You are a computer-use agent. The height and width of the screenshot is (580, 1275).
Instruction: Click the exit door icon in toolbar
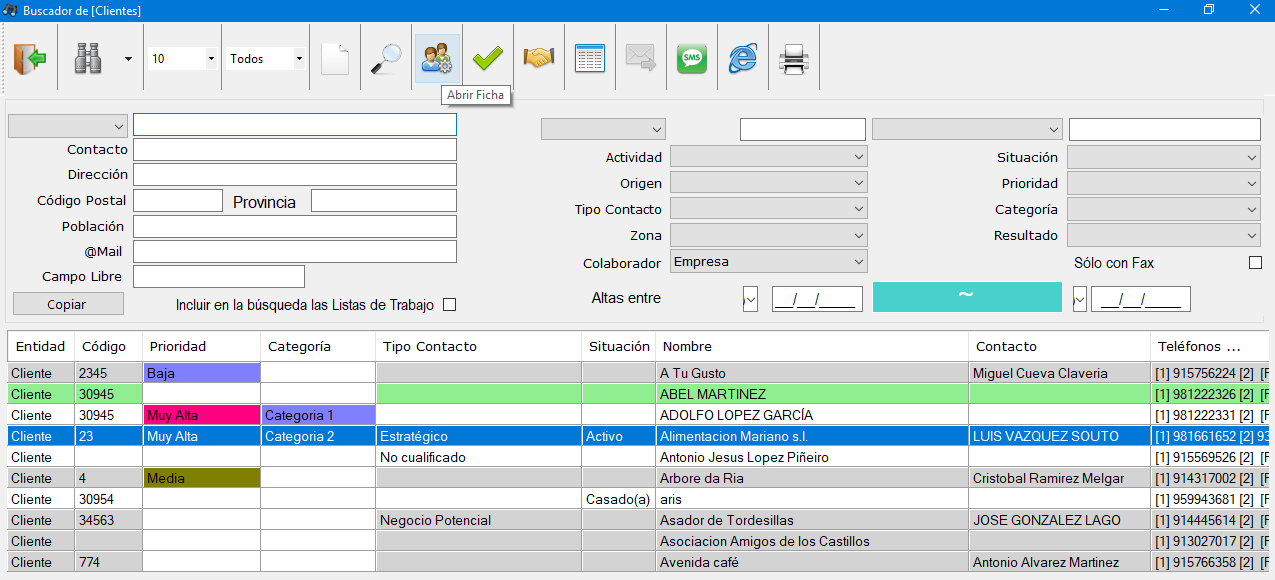click(30, 59)
